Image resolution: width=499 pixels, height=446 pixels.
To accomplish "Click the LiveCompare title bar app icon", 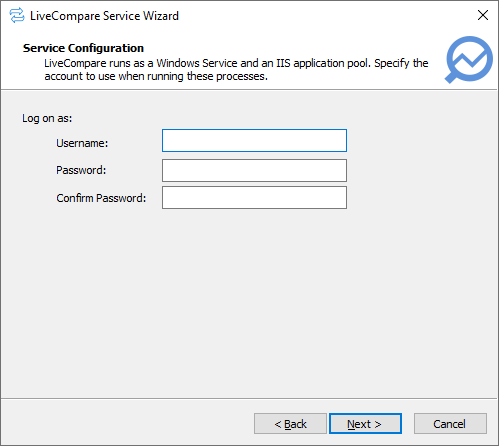I will [17, 16].
